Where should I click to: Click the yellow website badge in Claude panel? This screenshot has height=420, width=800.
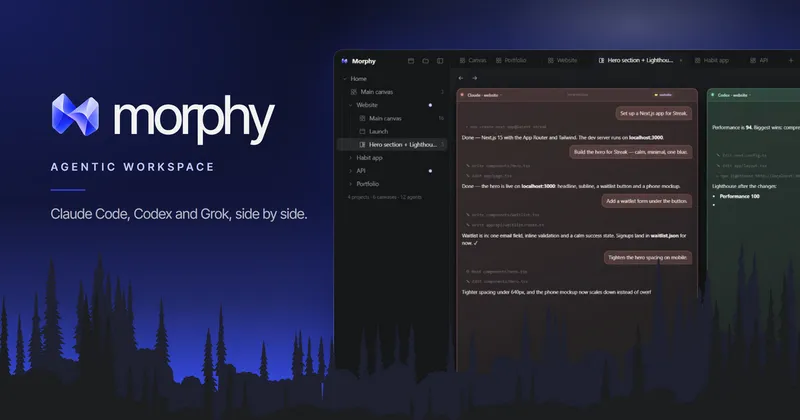(x=664, y=95)
